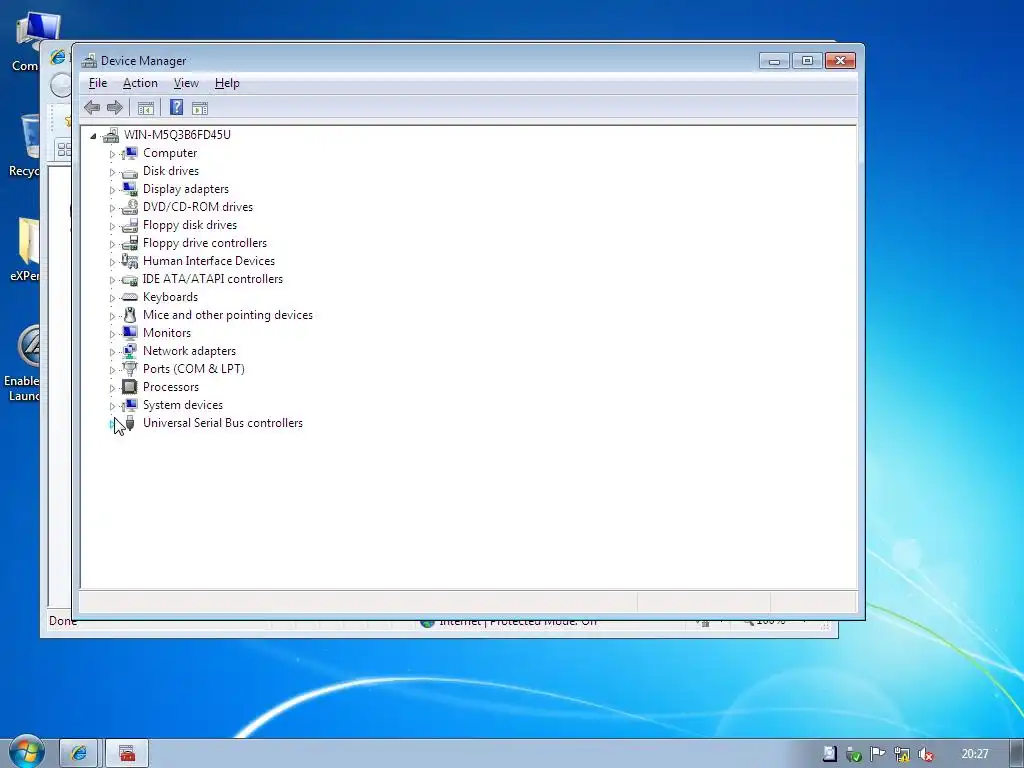Expand the Disk drives node arrow
Screen dimensions: 1024x768
[112, 172]
